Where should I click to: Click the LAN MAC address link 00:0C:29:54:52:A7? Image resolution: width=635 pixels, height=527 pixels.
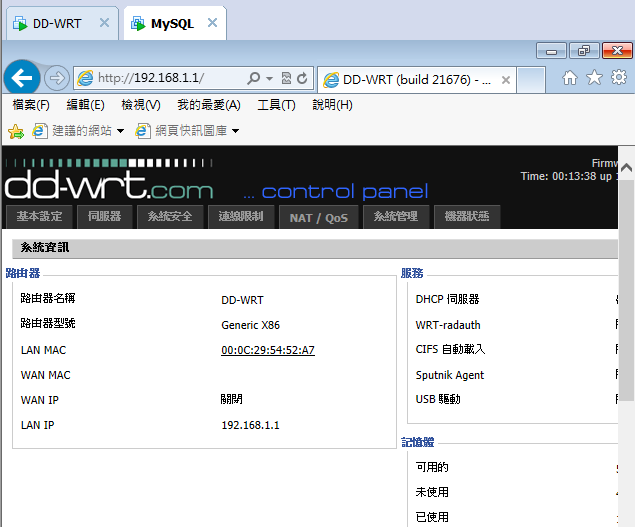pos(268,350)
